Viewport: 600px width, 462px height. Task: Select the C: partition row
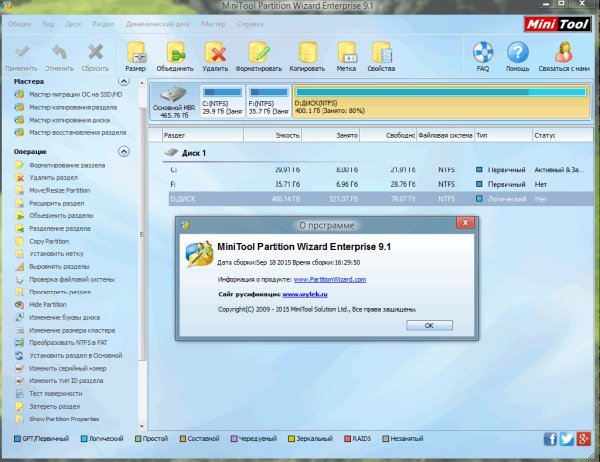[381, 170]
